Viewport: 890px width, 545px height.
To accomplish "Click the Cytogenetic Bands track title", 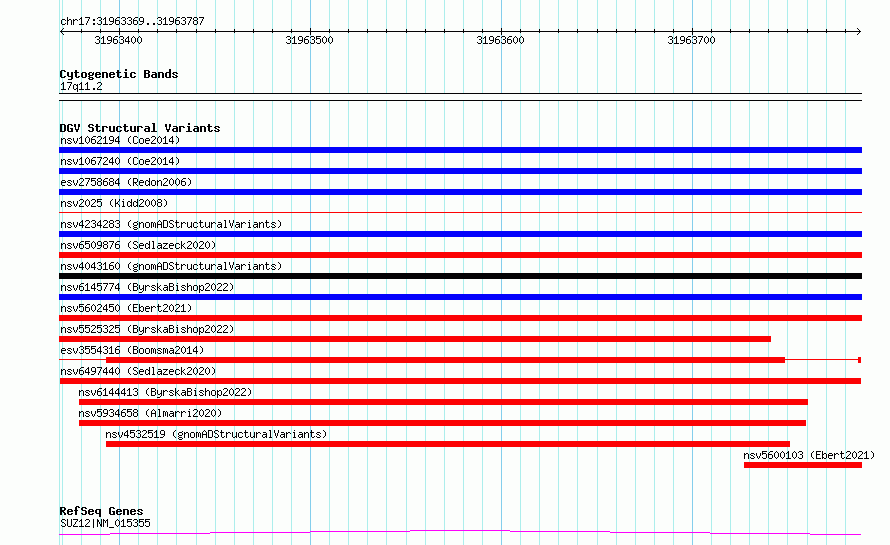I will (119, 74).
